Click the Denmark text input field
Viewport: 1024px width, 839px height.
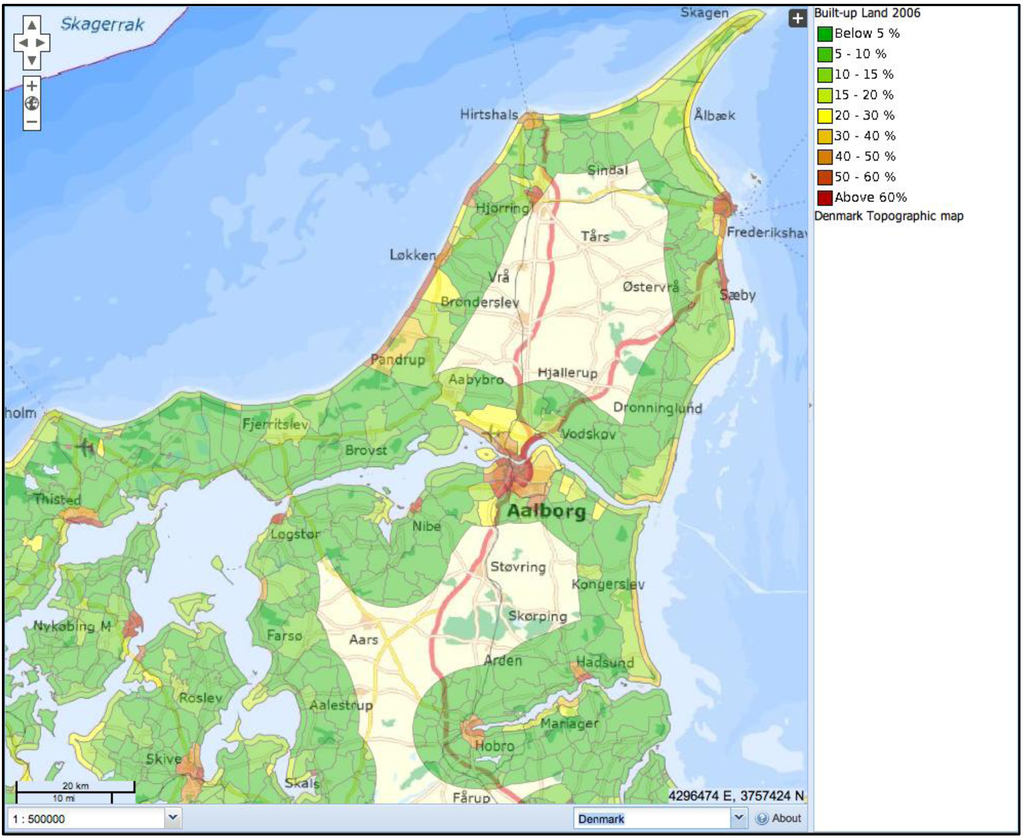[652, 818]
